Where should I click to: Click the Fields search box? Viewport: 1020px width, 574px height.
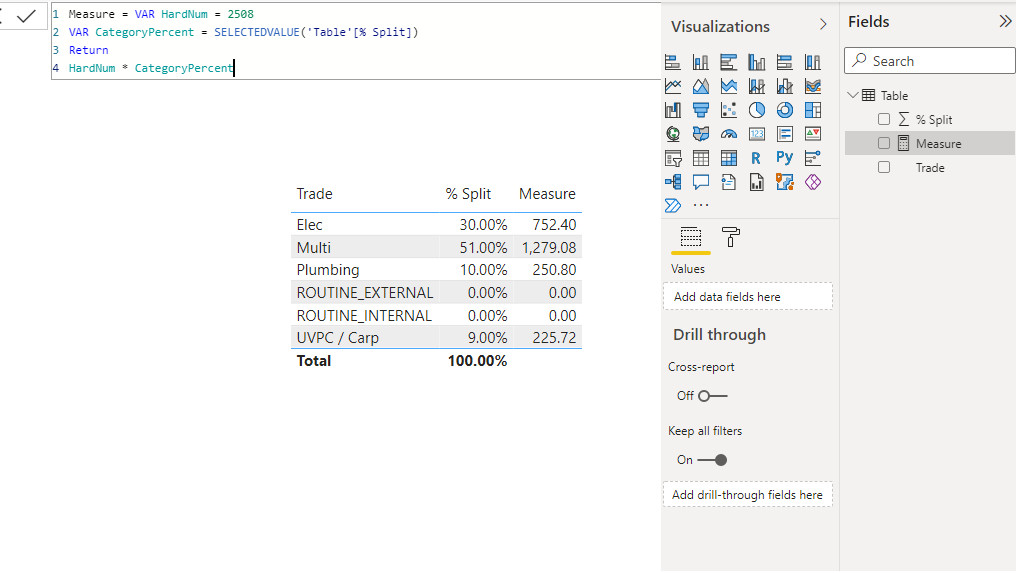pyautogui.click(x=930, y=61)
